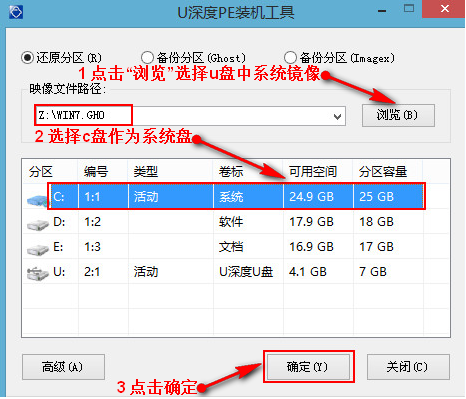This screenshot has width=466, height=399.
Task: Select the U: USB drive icon
Action: tap(37, 274)
